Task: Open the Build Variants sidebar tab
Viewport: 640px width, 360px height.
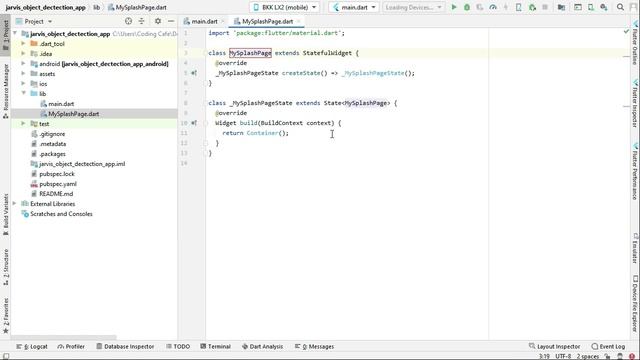Action: [x=5, y=215]
